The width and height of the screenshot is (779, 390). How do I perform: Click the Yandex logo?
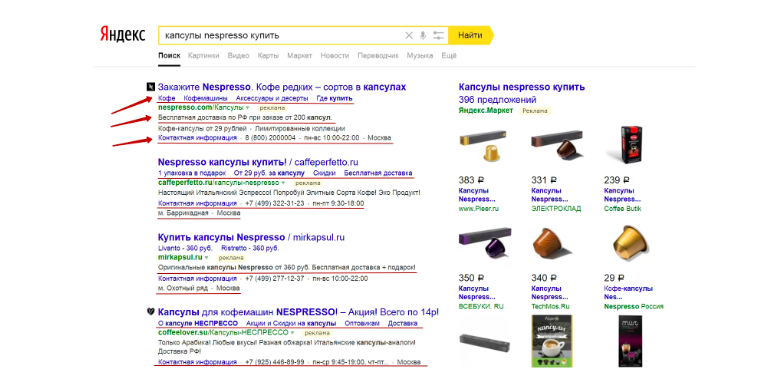pos(123,35)
